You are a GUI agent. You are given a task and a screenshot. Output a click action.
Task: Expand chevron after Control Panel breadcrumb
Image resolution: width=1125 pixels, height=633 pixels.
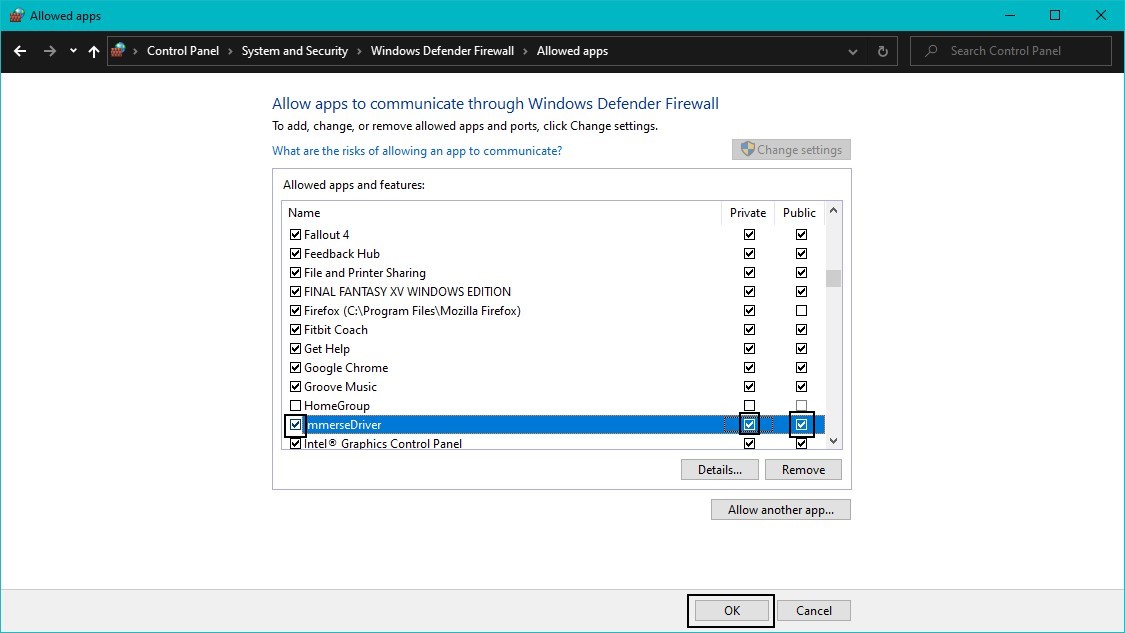pyautogui.click(x=230, y=51)
